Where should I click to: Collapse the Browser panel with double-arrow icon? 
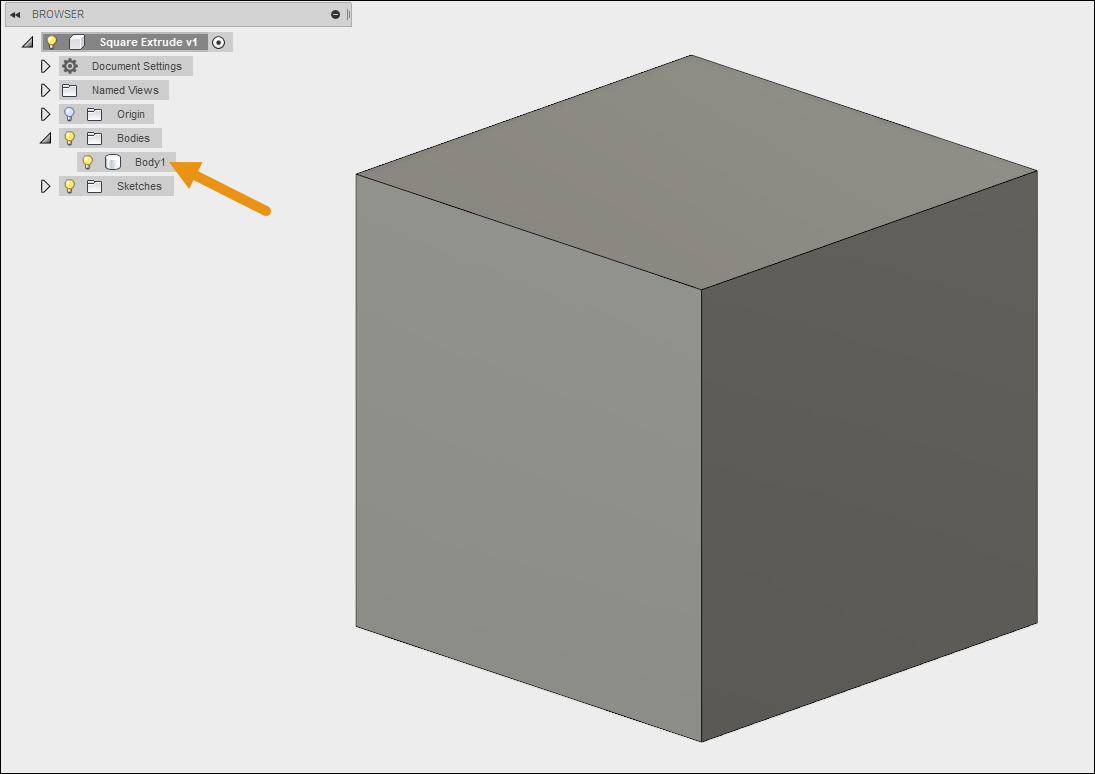click(x=15, y=14)
